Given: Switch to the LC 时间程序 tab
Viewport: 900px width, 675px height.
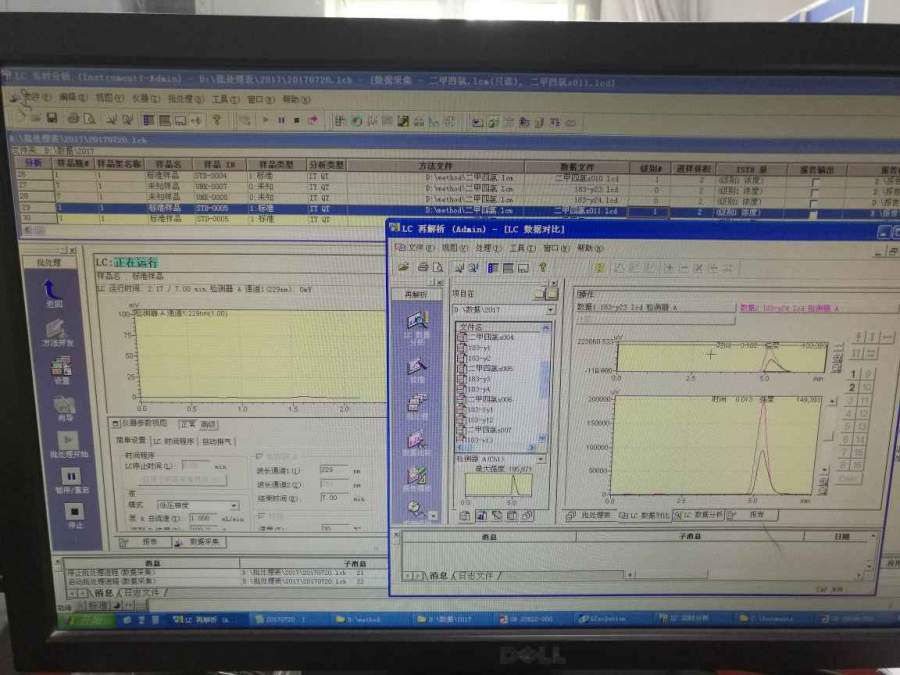Looking at the screenshot, I should [x=173, y=441].
